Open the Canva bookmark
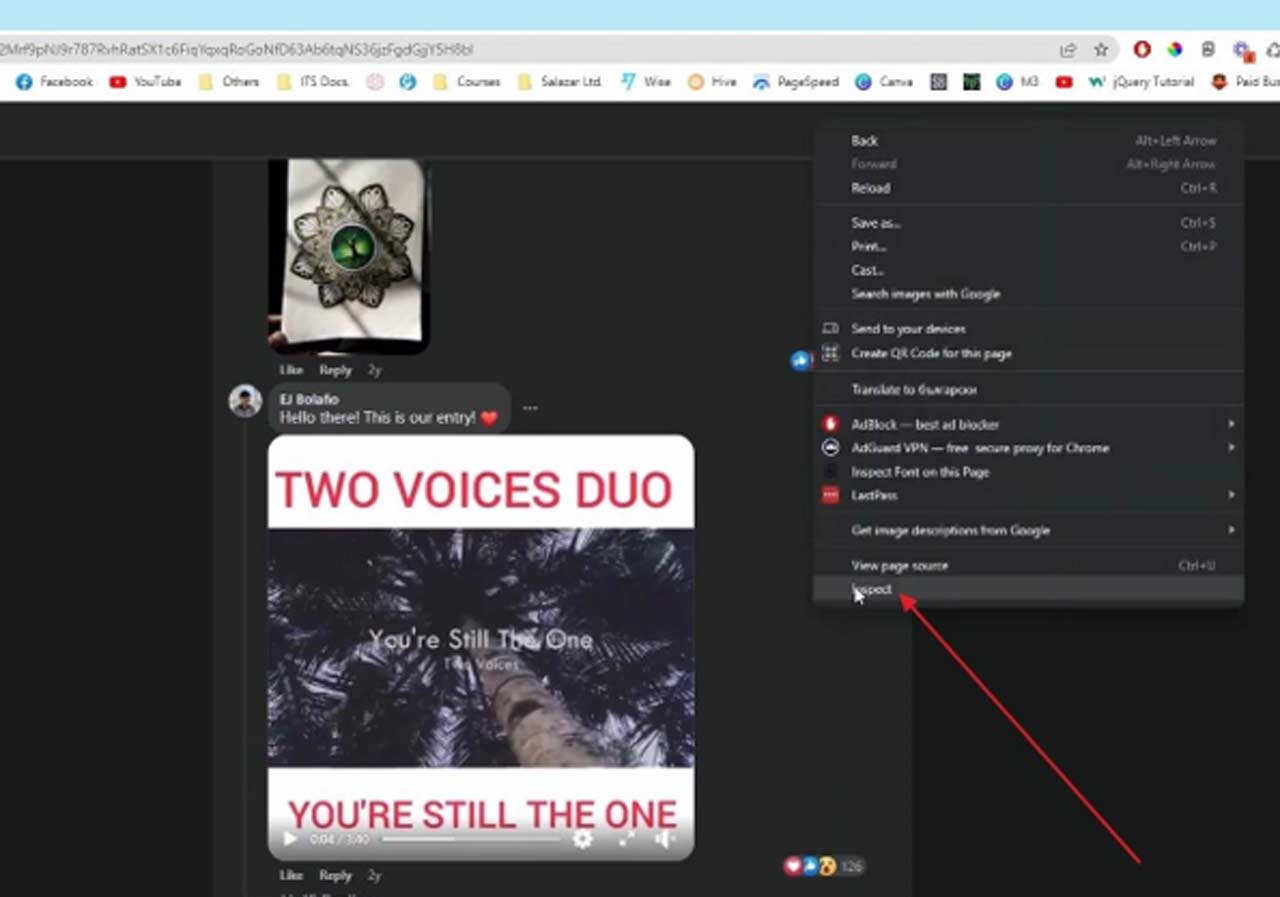Image resolution: width=1280 pixels, height=897 pixels. [884, 82]
